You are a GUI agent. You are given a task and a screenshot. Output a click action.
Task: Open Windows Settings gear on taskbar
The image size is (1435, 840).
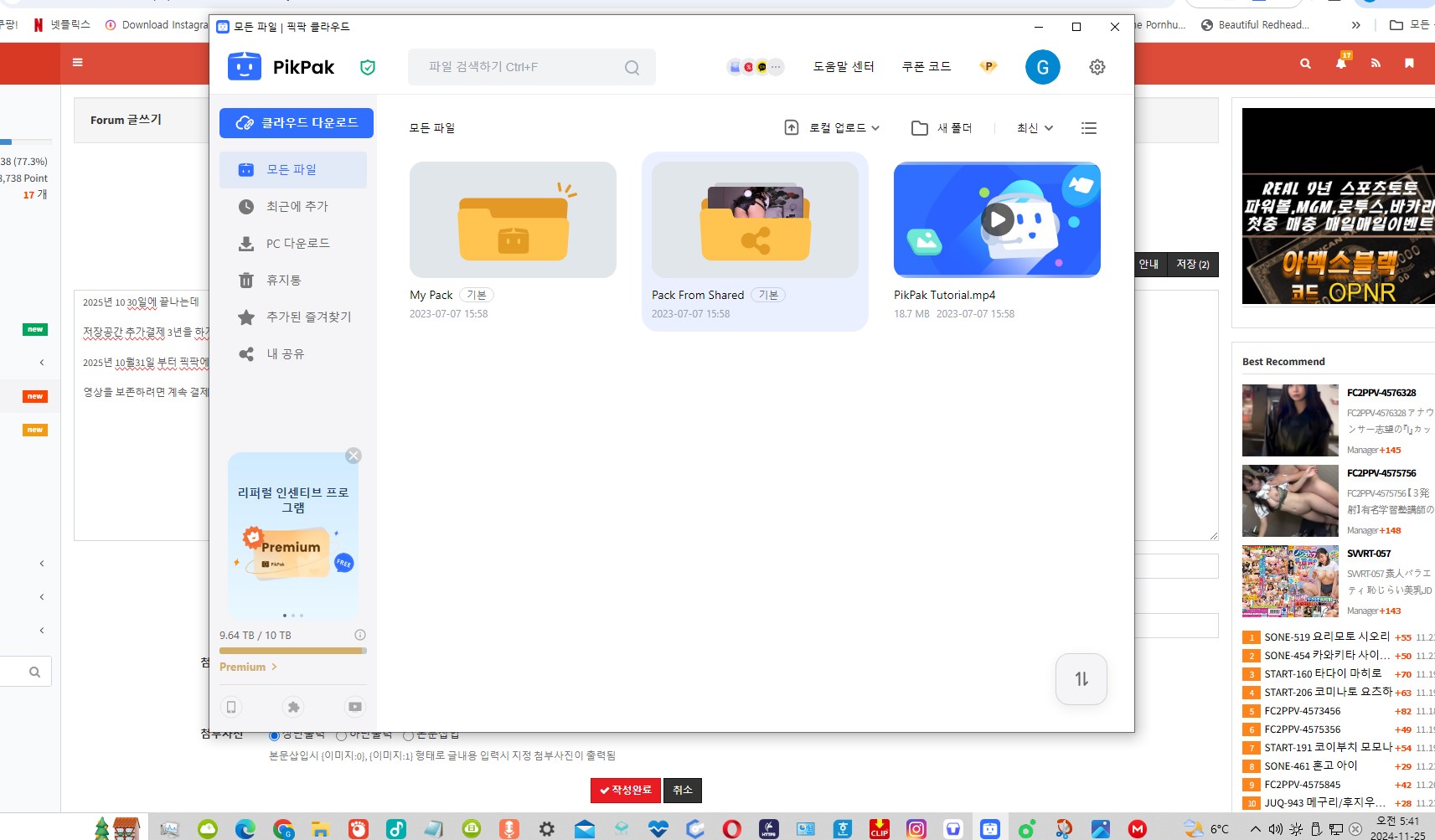546,829
